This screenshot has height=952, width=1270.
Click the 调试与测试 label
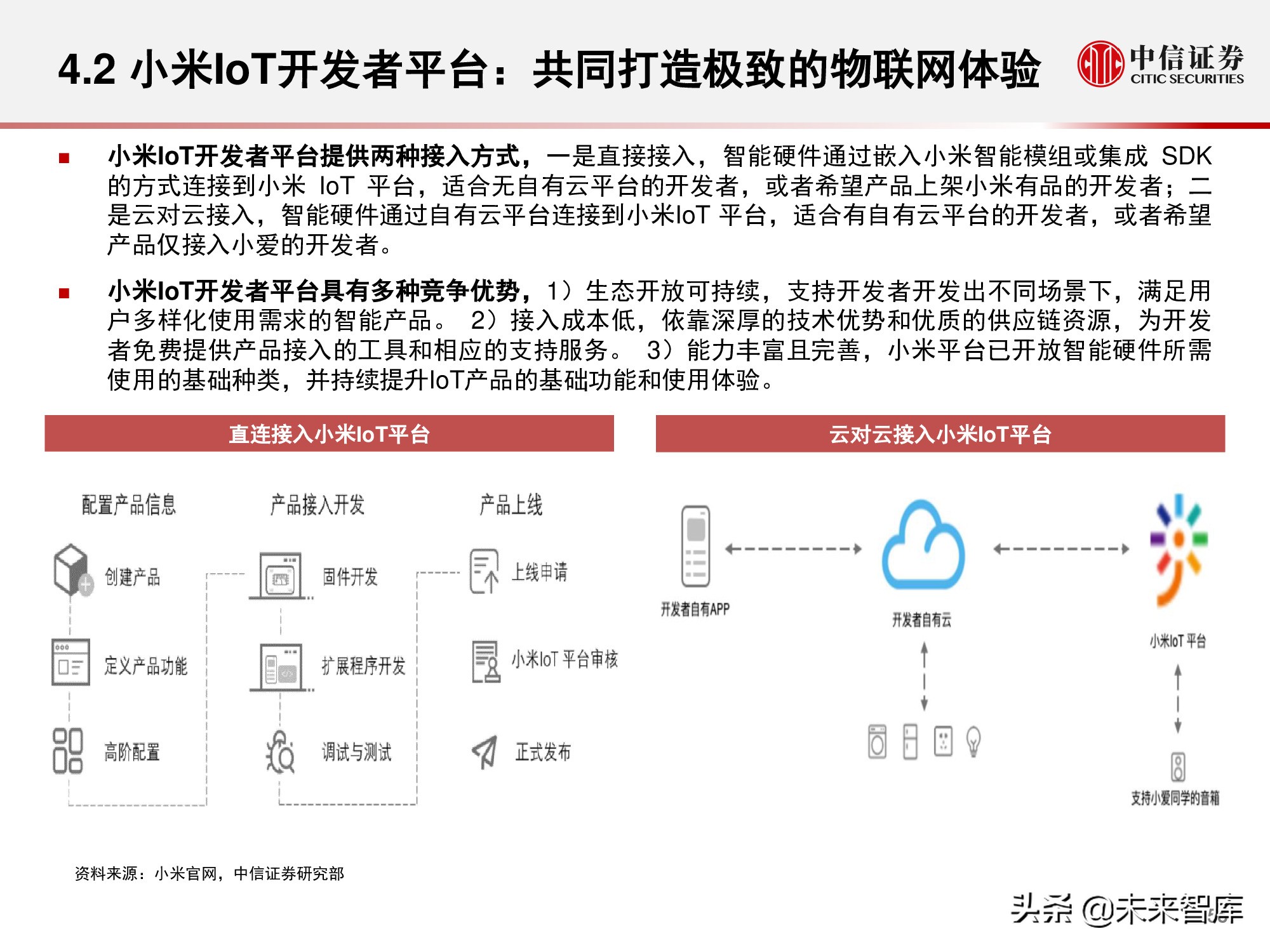[x=357, y=752]
